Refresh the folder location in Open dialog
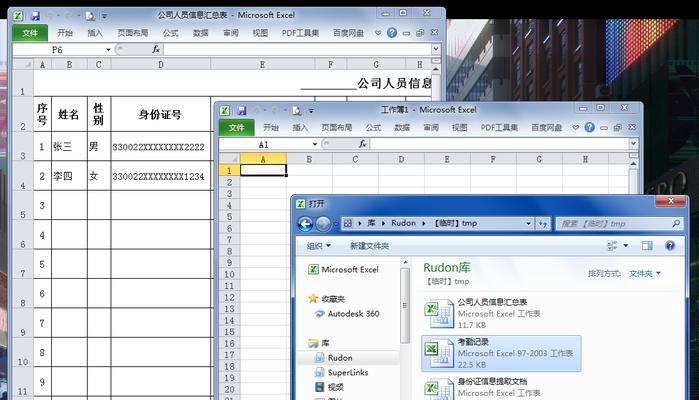The image size is (699, 400). click(543, 223)
